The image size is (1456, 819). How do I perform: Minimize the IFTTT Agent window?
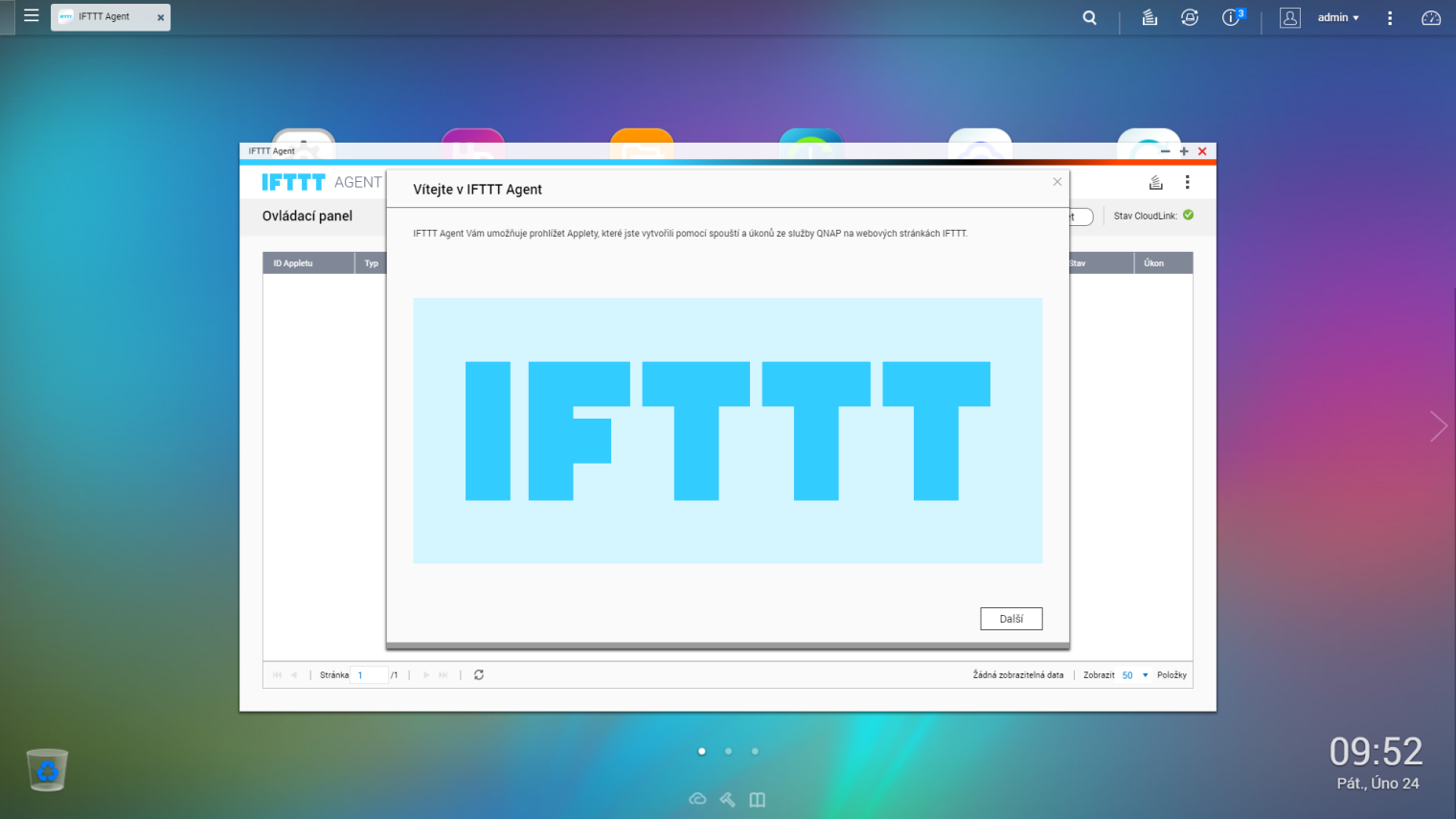pos(1165,151)
